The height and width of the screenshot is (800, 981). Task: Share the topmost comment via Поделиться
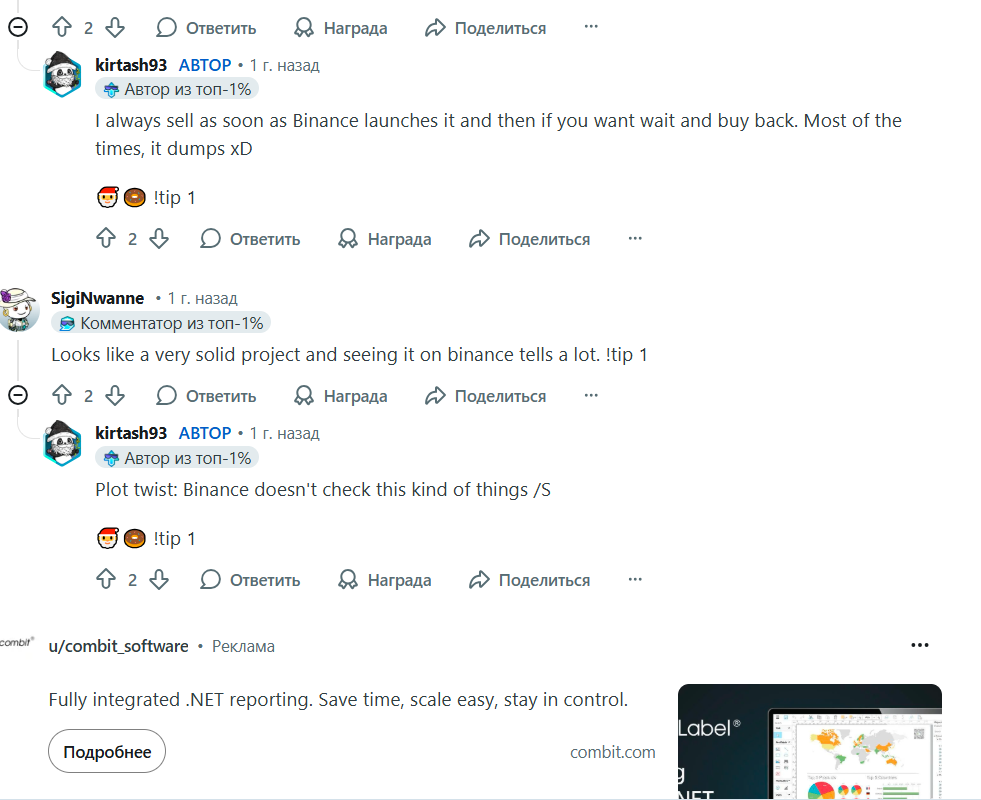pos(485,27)
